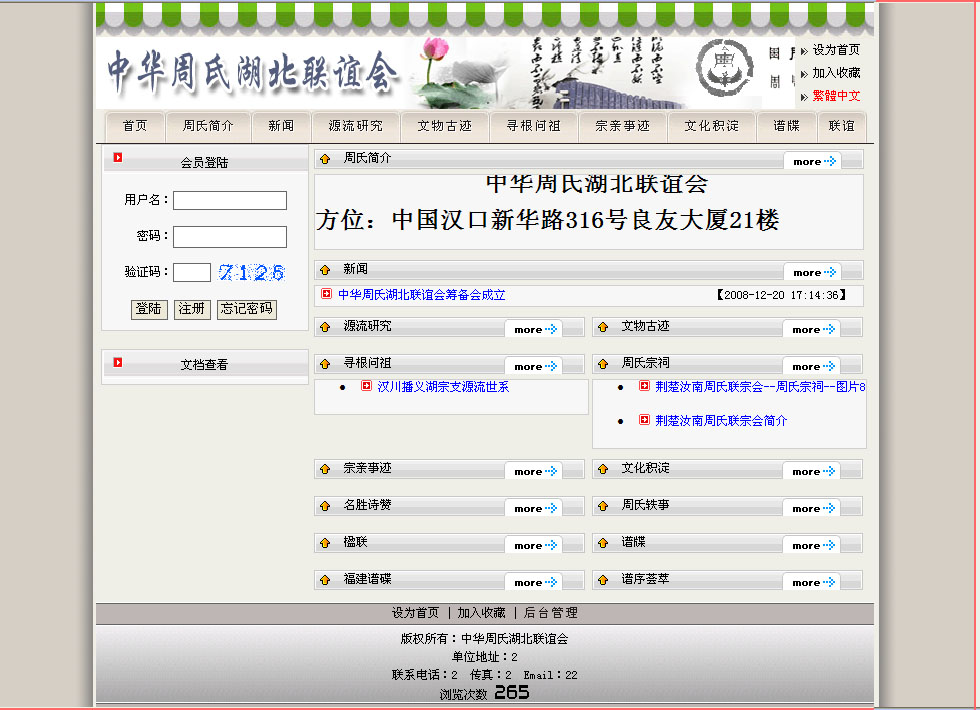Select the 首页 navigation tab

[x=135, y=126]
